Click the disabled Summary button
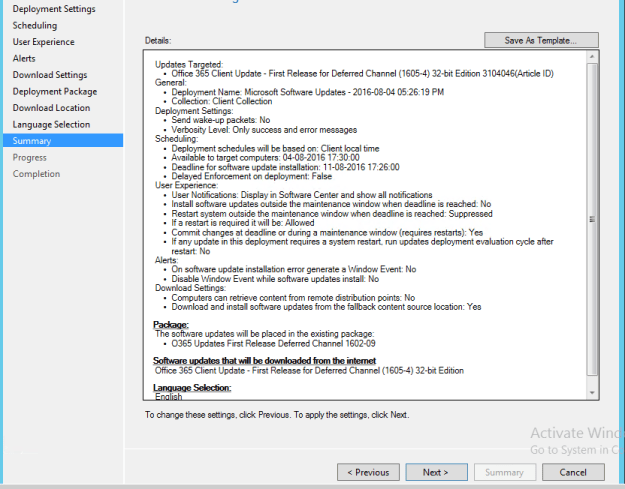 click(x=504, y=472)
